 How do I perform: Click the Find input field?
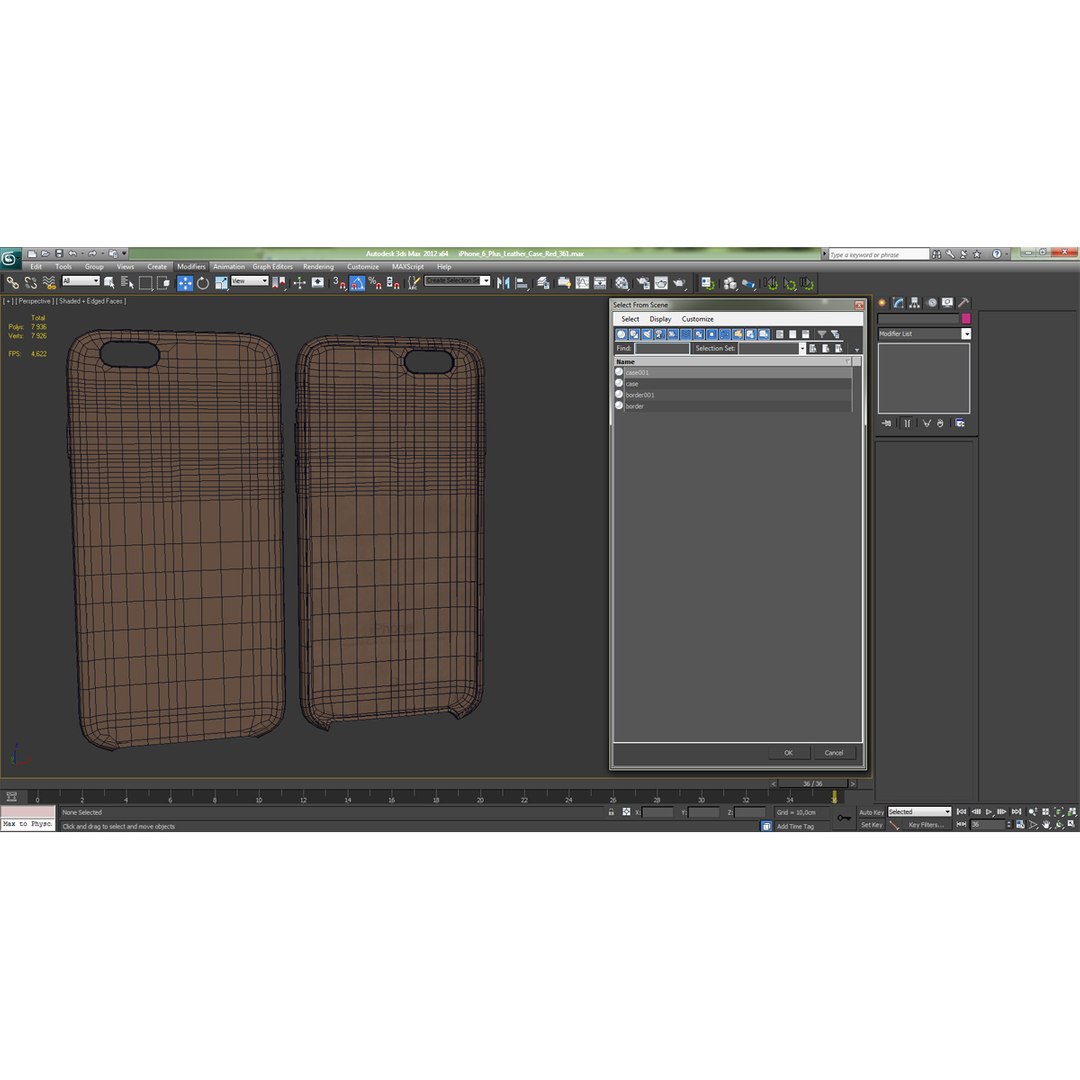(661, 349)
